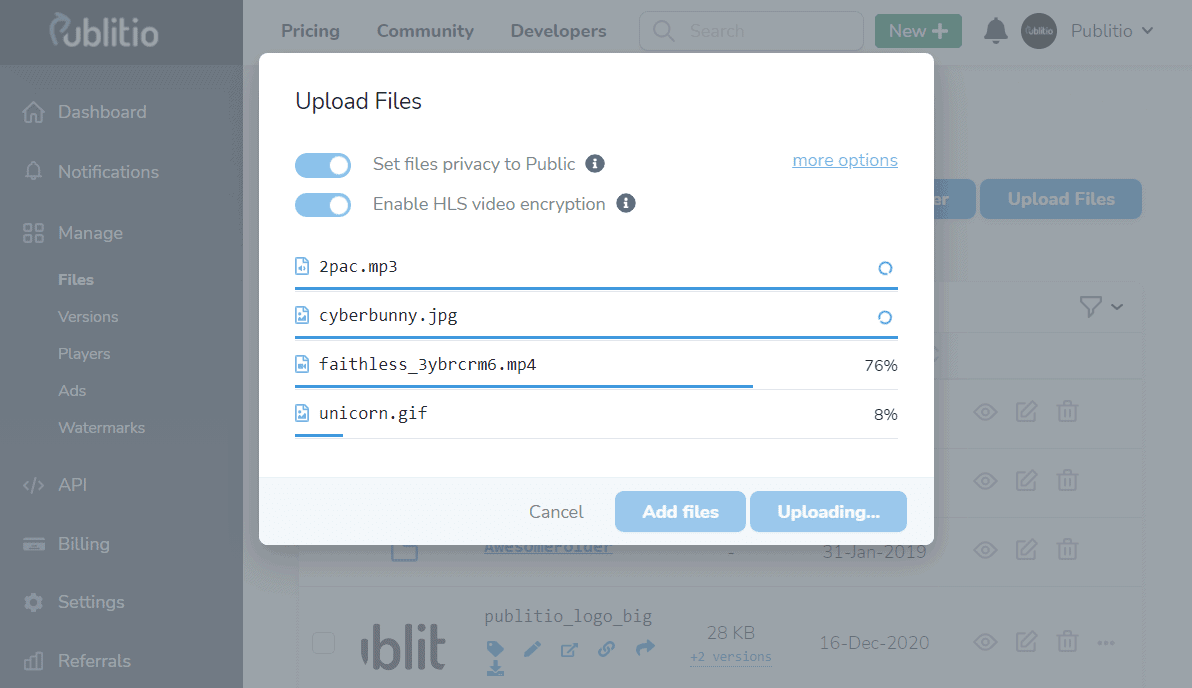Viewport: 1192px width, 688px height.
Task: Click the download icon under publitio_logo_big
Action: pos(495,668)
